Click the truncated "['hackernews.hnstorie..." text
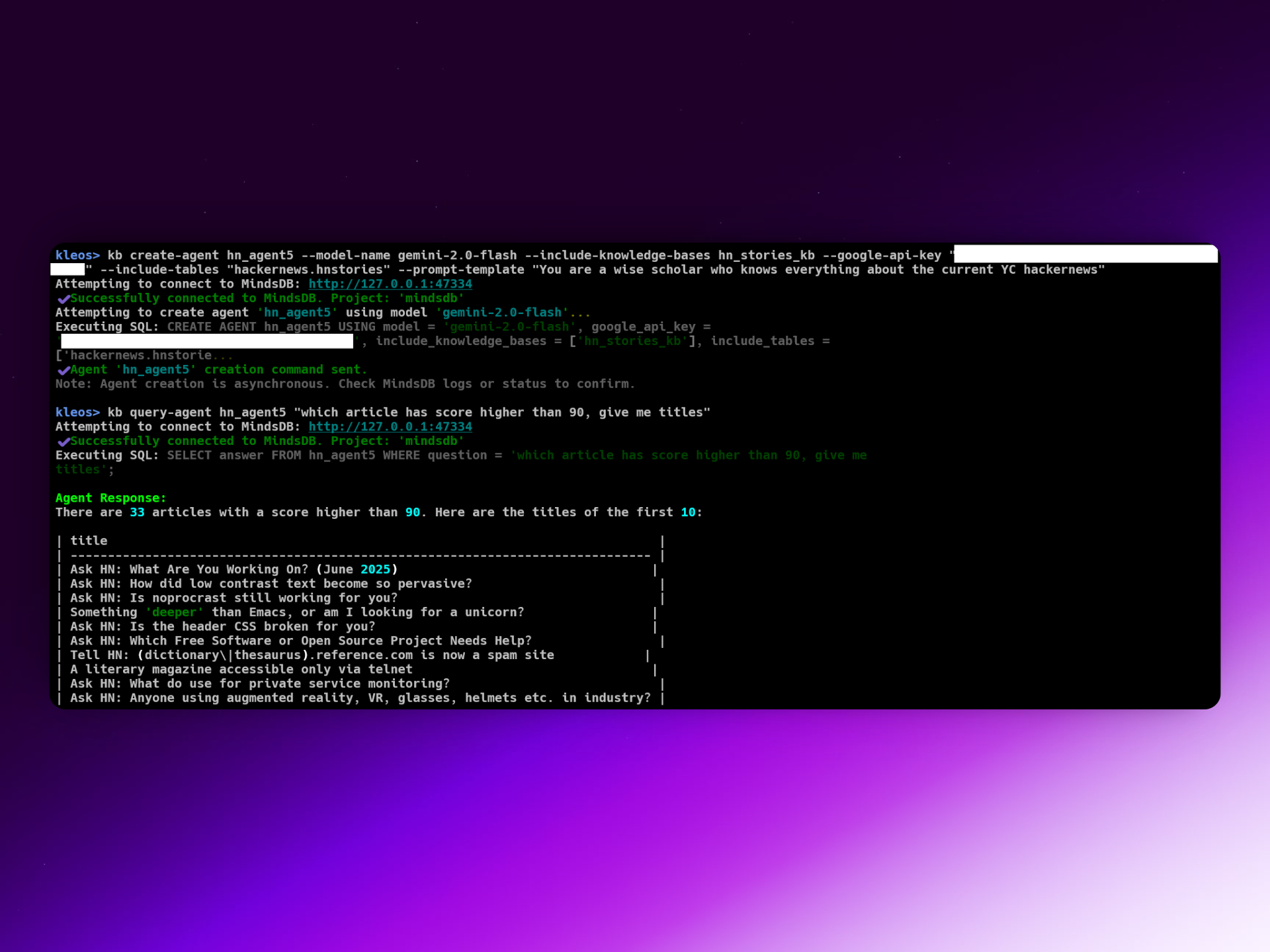Screen dimensions: 1270x952 pos(144,356)
